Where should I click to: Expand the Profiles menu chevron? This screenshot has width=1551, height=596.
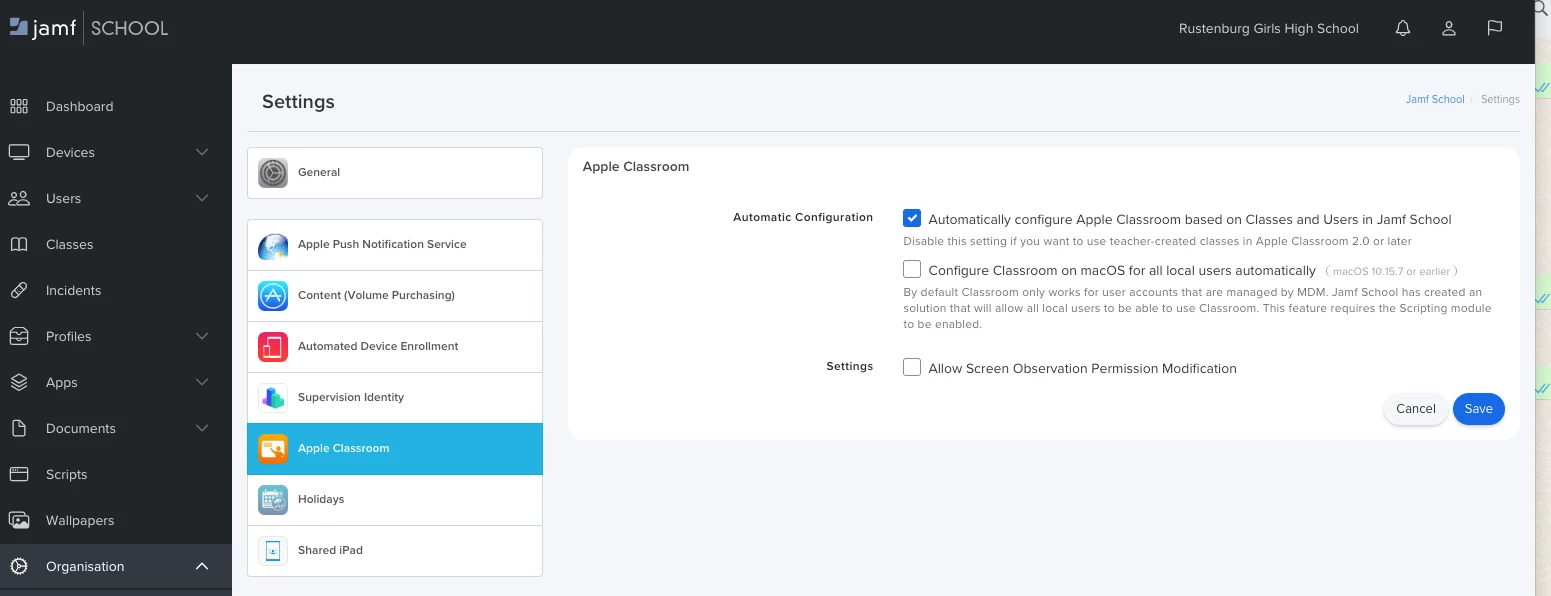tap(202, 336)
